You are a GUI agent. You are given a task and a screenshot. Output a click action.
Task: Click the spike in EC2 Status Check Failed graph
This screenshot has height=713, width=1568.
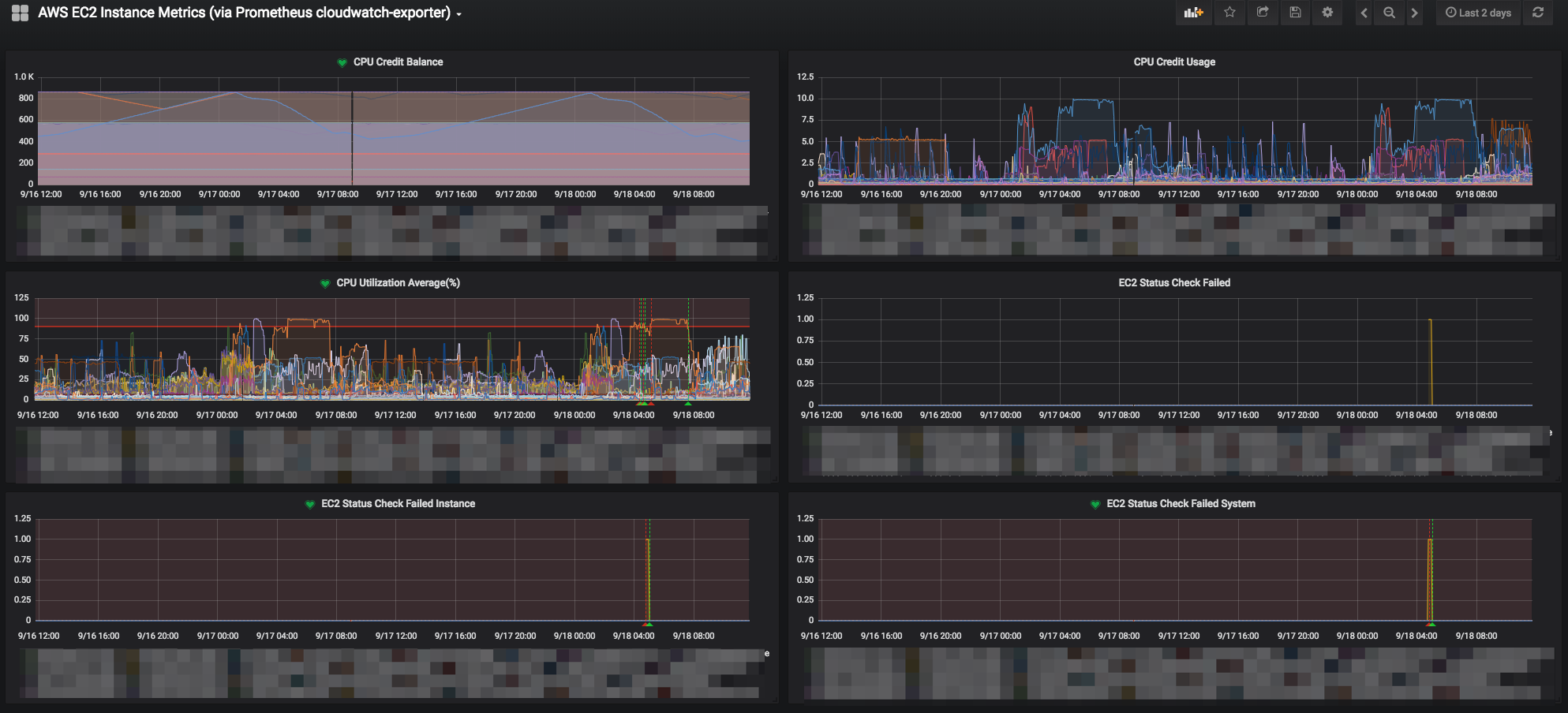click(x=1431, y=362)
